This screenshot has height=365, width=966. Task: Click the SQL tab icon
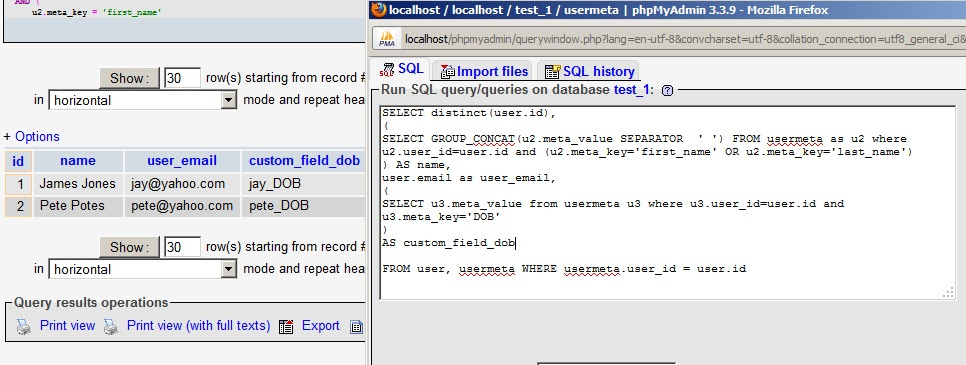[x=387, y=70]
